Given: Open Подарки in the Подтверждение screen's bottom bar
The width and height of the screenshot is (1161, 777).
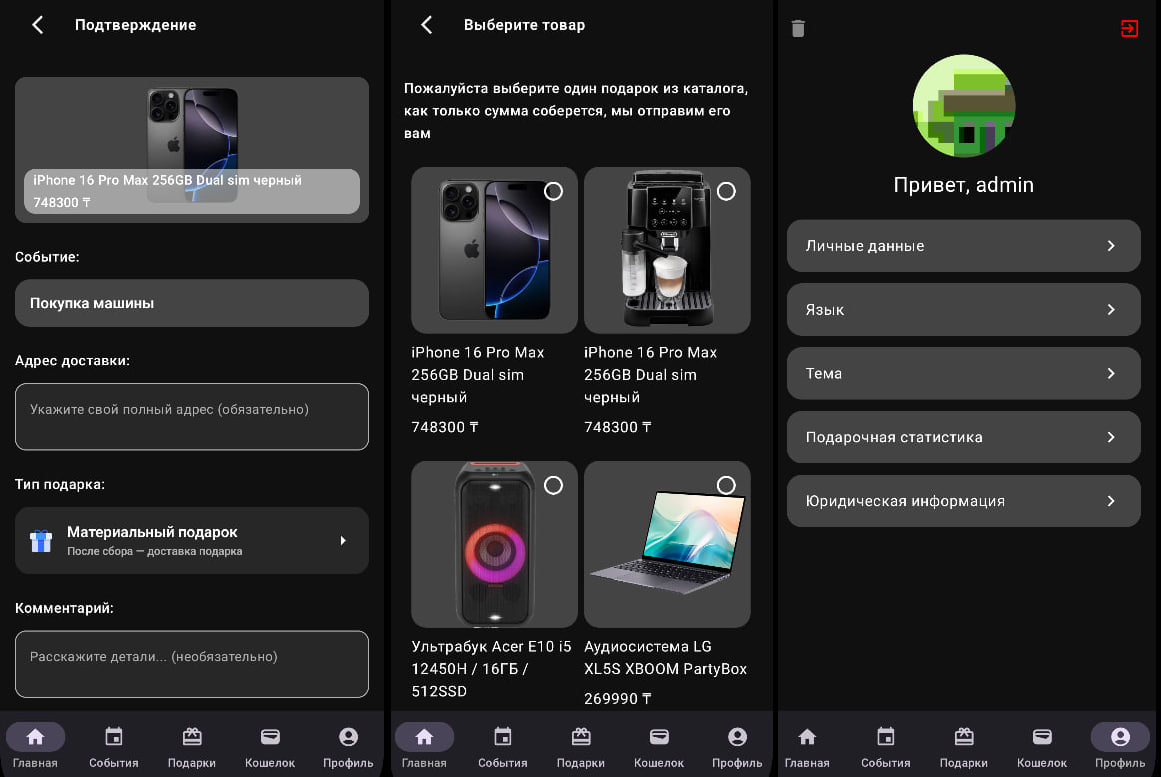Looking at the screenshot, I should [192, 747].
